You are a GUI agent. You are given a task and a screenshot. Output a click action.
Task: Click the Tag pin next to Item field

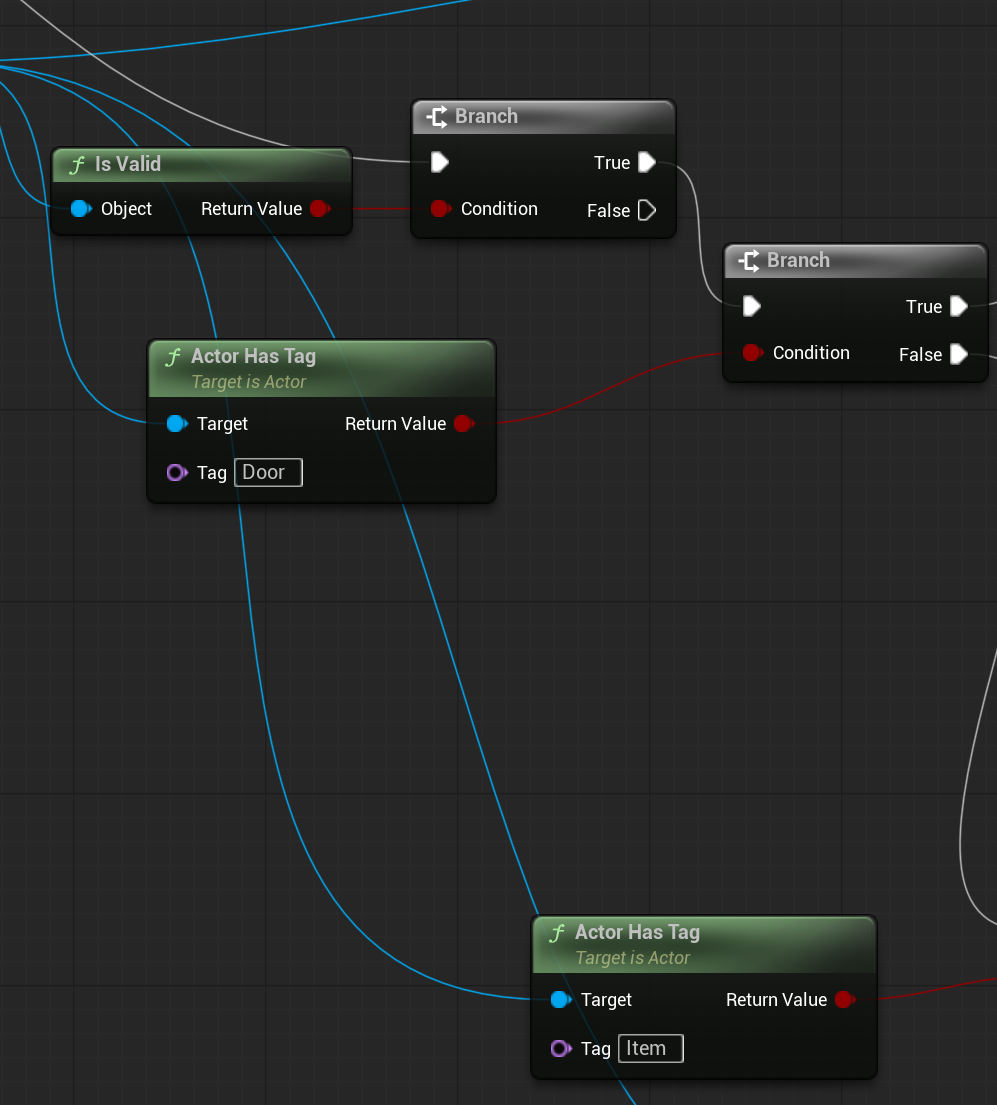coord(561,1048)
